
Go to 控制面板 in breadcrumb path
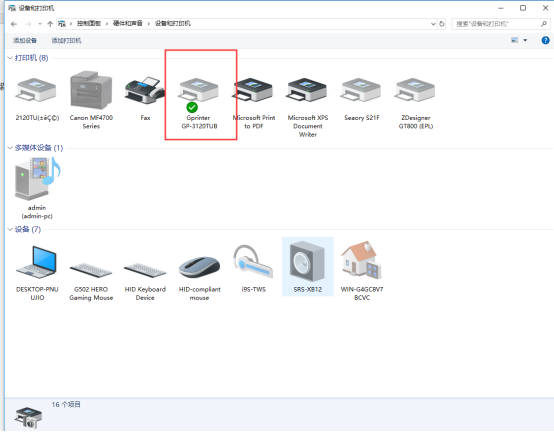89,23
